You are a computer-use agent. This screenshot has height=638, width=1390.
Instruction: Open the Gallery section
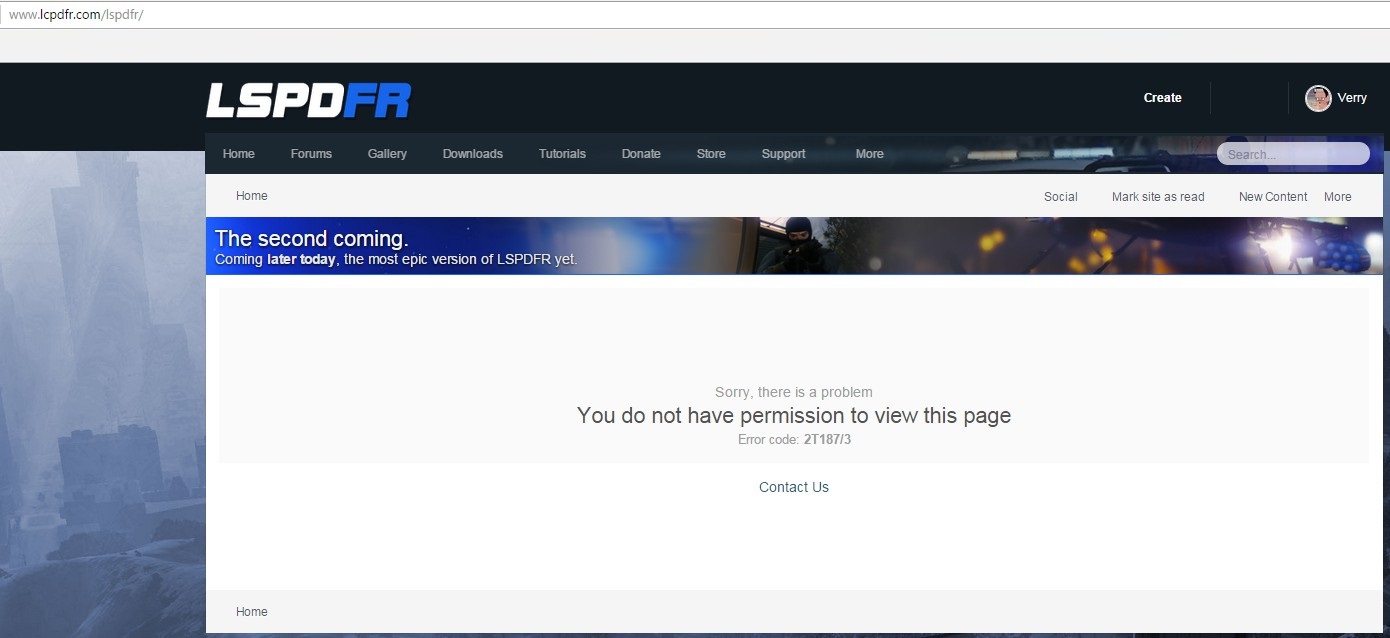pos(387,154)
